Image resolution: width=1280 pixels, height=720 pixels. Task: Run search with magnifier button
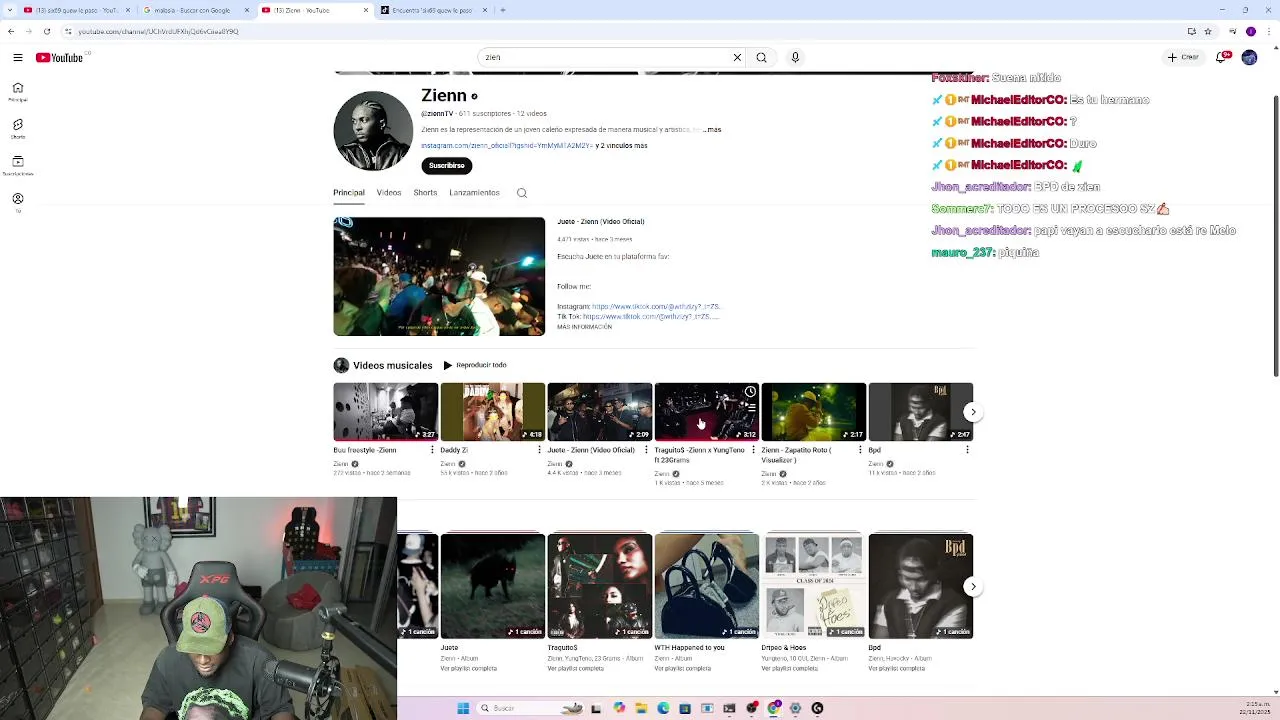coord(762,57)
